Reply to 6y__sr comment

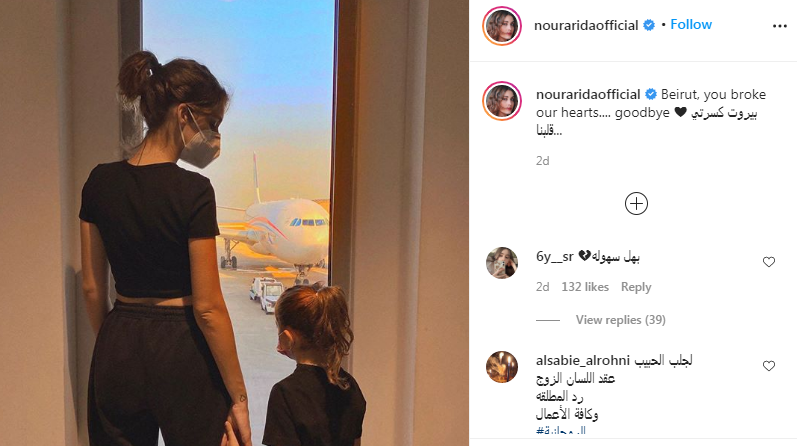coord(636,287)
